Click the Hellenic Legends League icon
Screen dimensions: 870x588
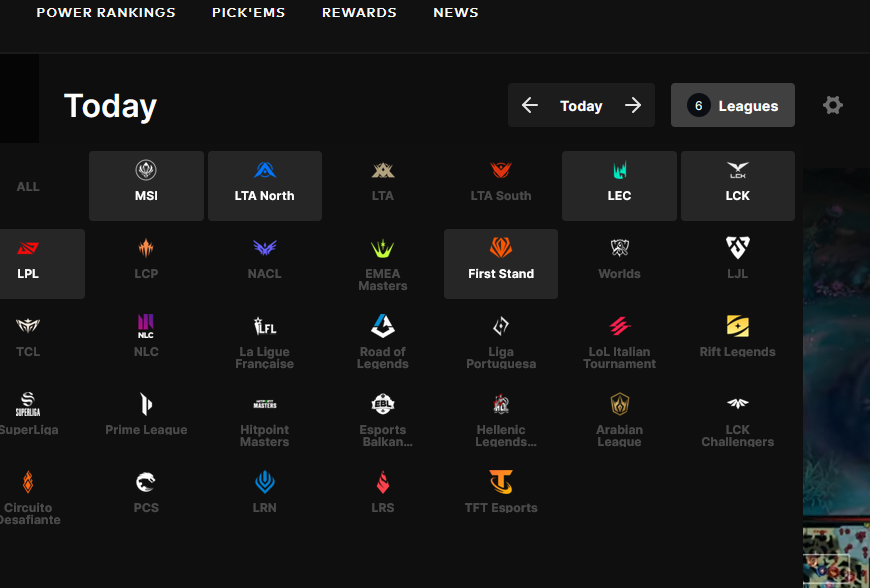point(501,404)
